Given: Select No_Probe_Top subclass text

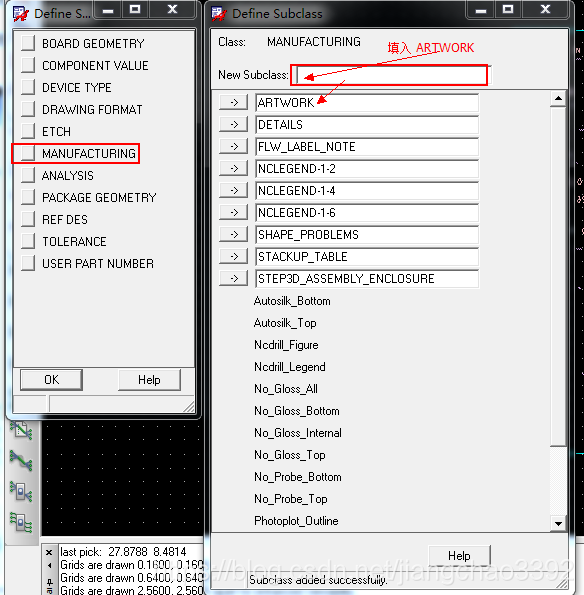Looking at the screenshot, I should [291, 499].
